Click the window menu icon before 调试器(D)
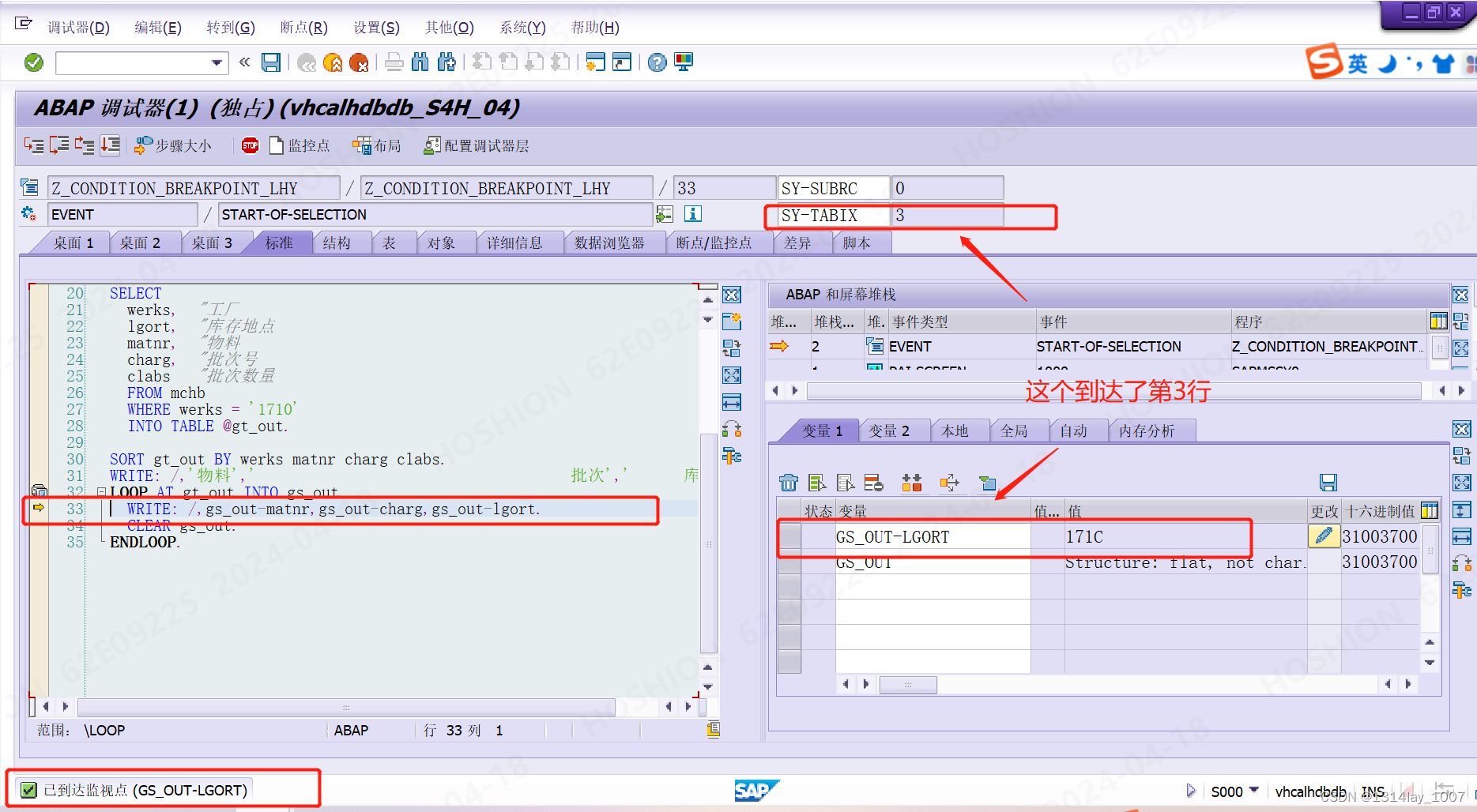 pos(24,24)
